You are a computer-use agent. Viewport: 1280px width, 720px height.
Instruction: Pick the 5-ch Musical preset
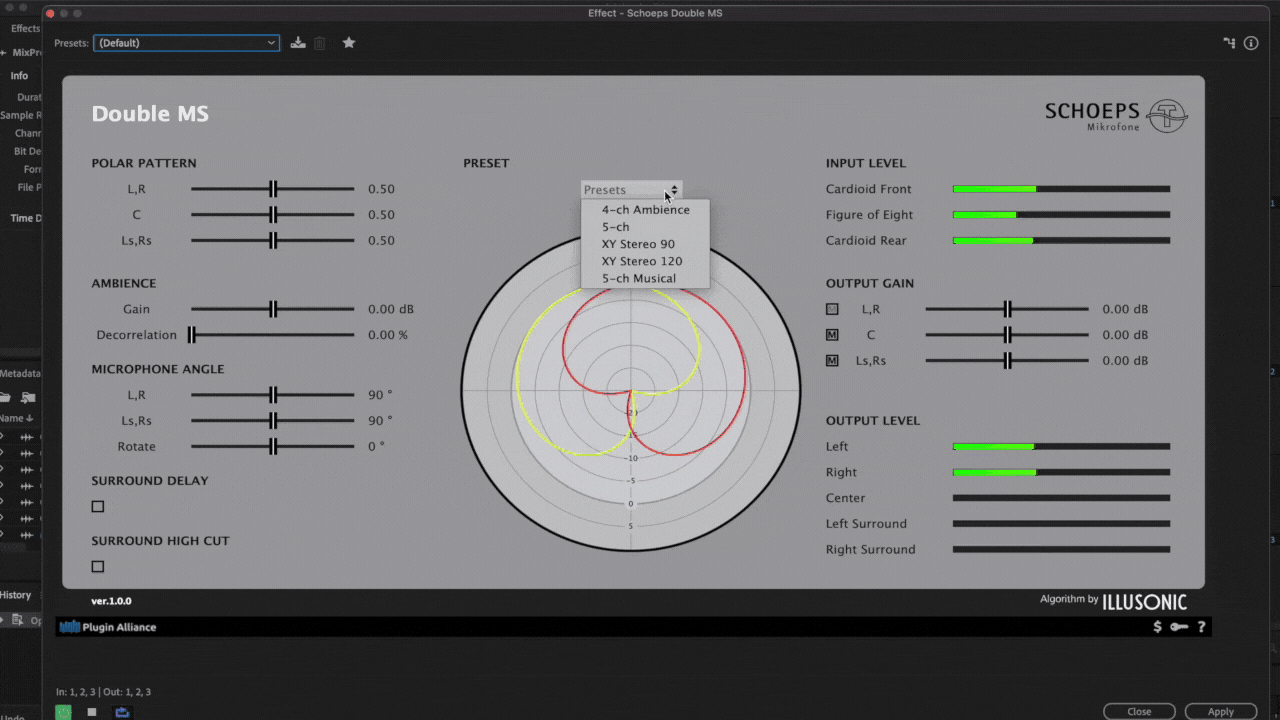(x=645, y=278)
